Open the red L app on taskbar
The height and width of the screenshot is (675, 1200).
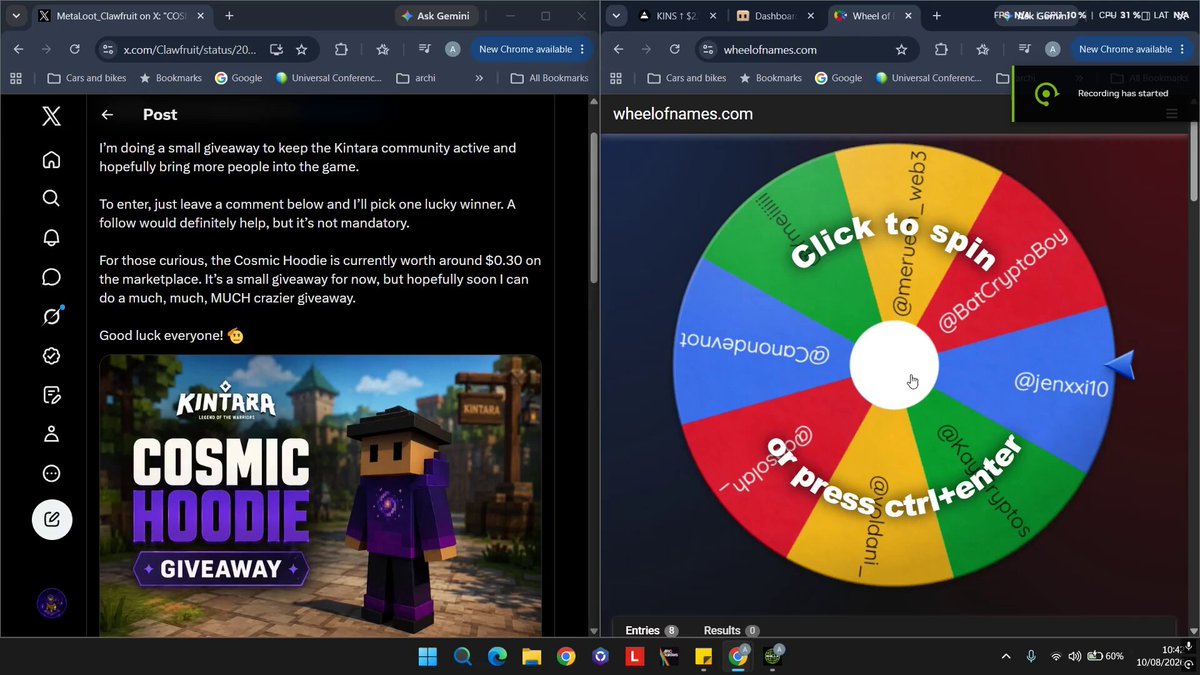pos(634,656)
